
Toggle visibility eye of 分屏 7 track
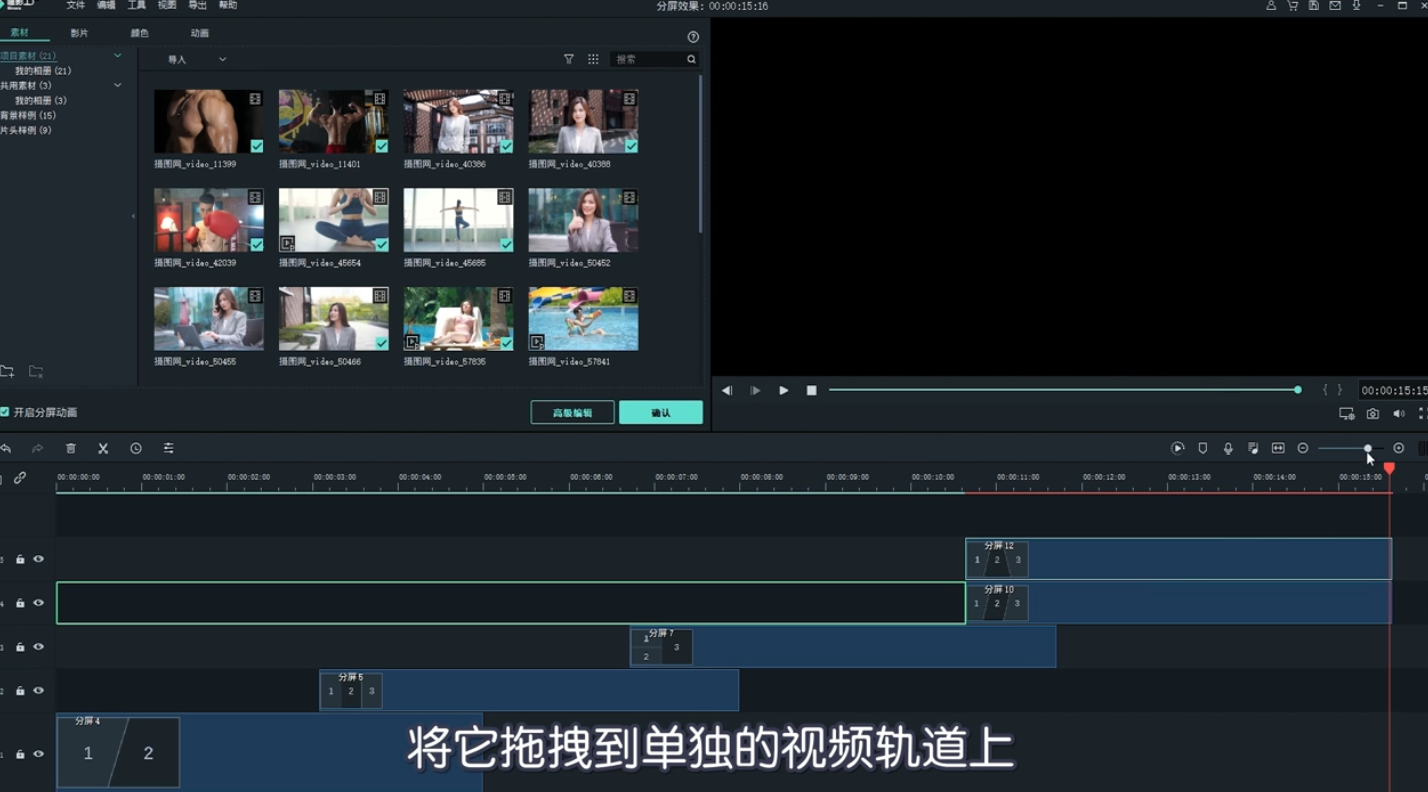(38, 647)
